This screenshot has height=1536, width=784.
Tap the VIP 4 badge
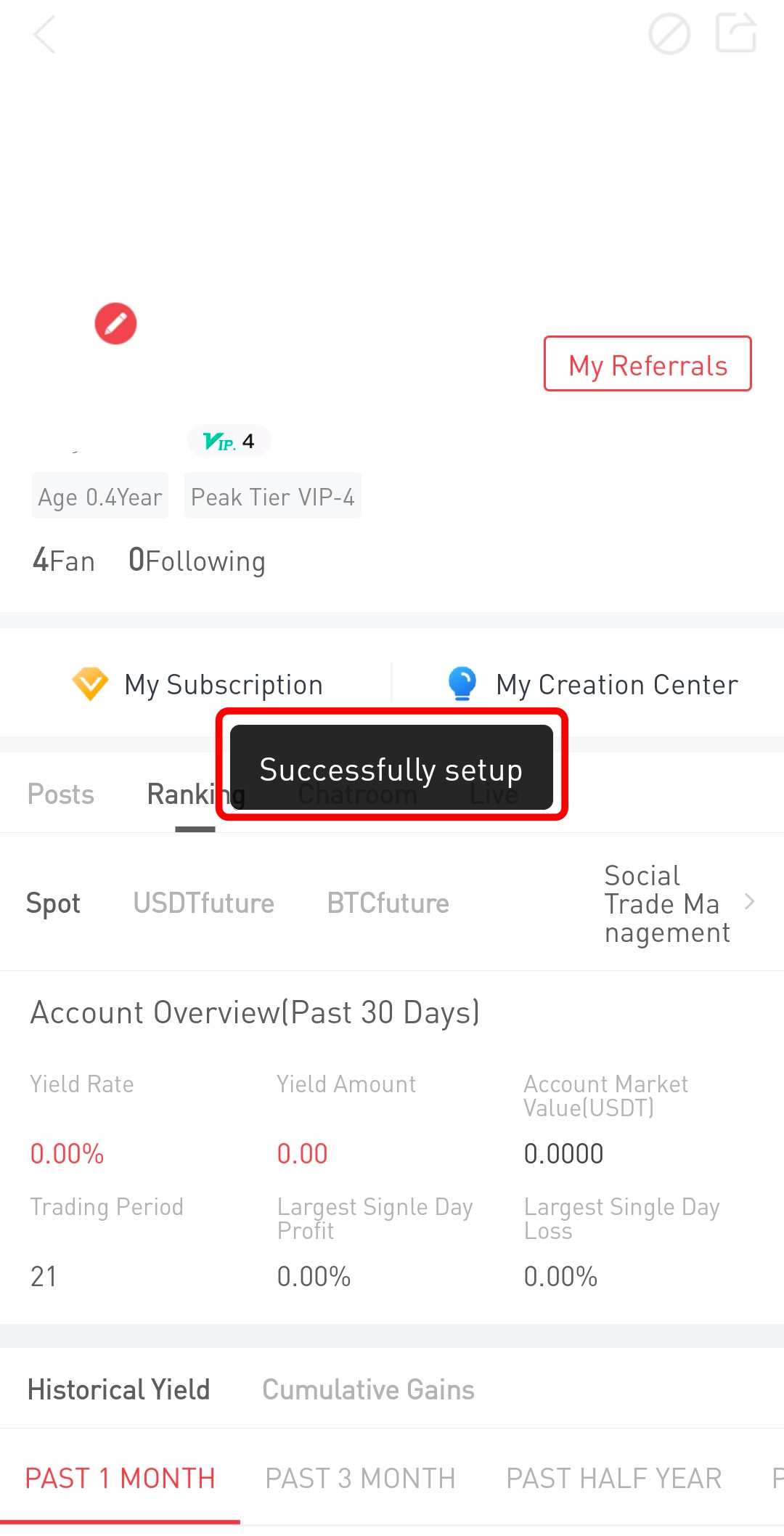click(229, 441)
